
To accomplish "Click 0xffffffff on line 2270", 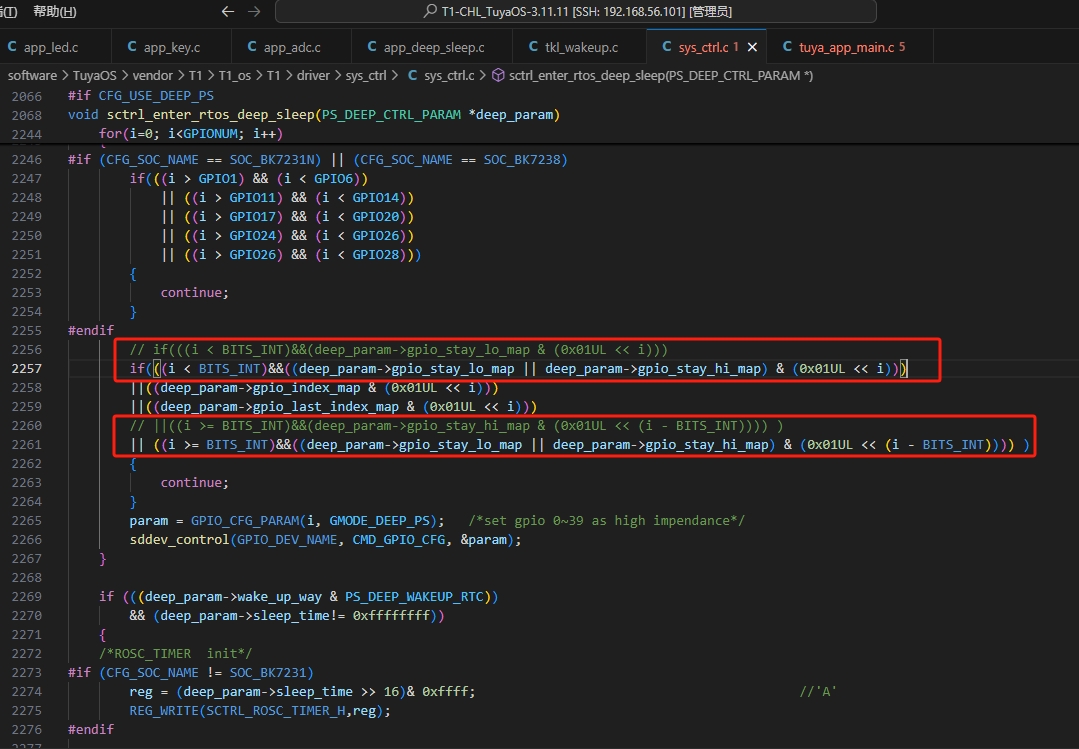I will click(391, 616).
